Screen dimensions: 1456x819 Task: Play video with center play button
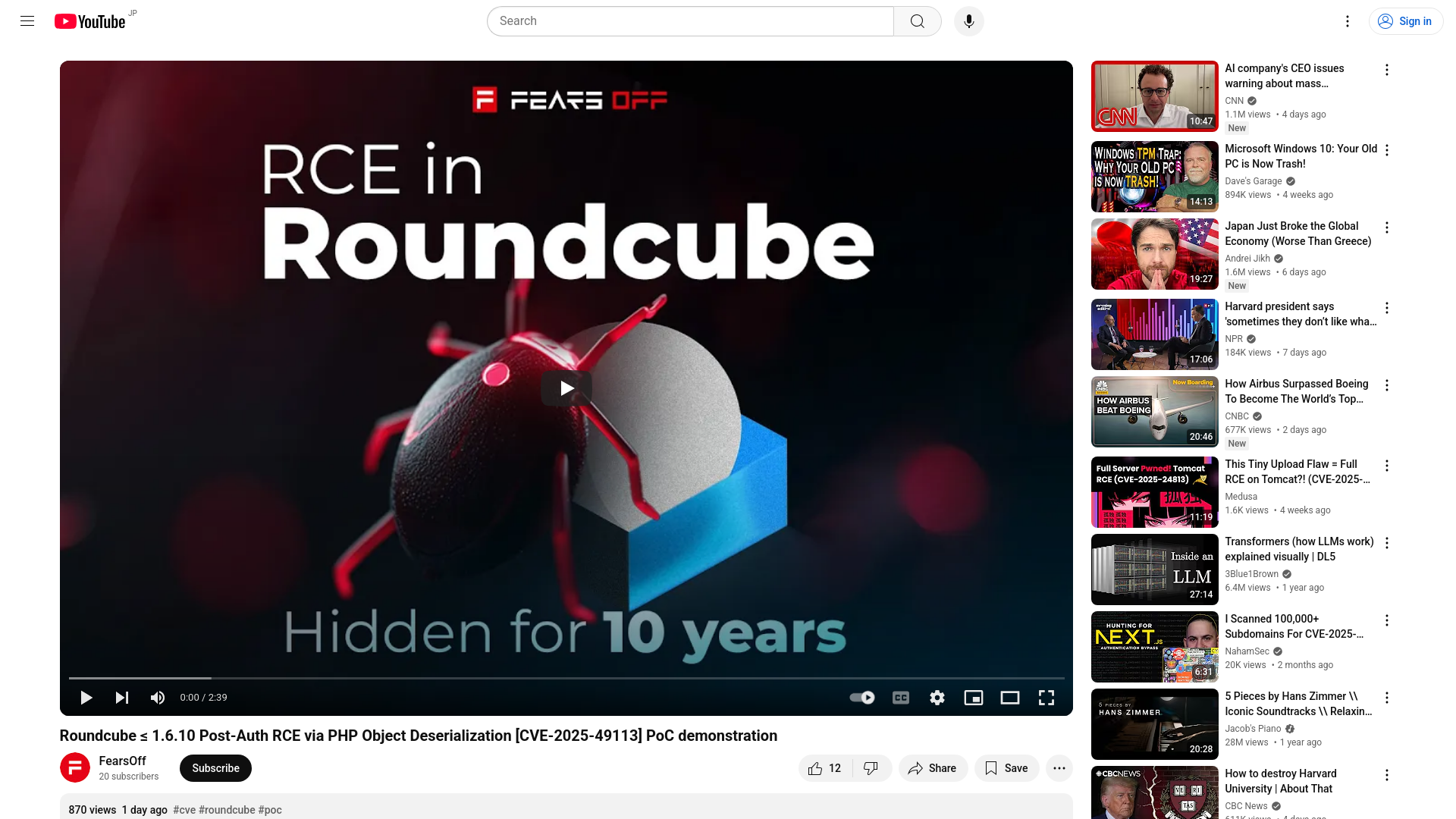(566, 388)
